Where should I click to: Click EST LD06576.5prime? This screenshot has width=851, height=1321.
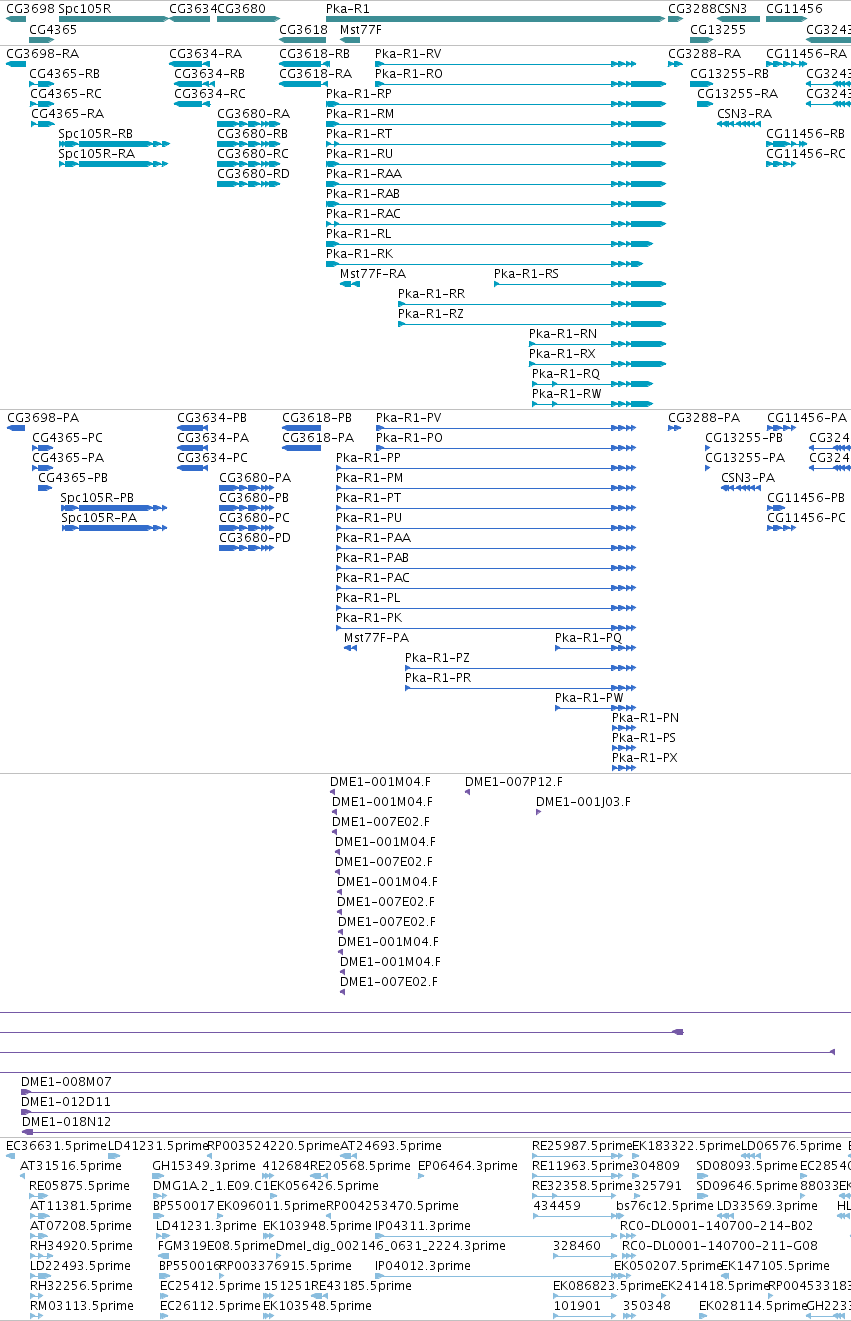[x=791, y=1145]
